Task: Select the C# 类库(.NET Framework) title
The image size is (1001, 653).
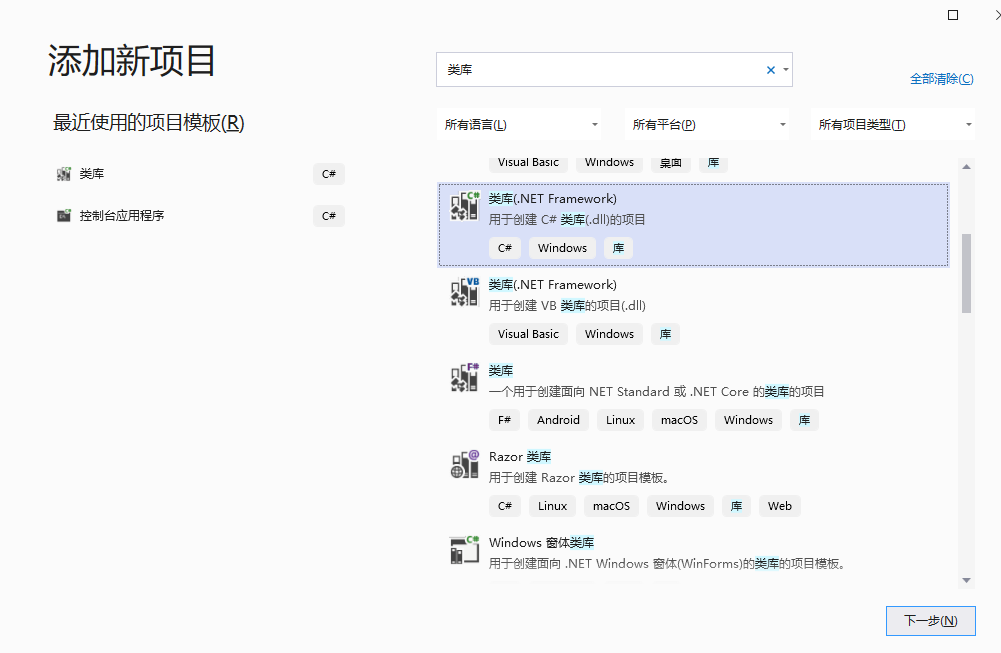Action: [553, 199]
